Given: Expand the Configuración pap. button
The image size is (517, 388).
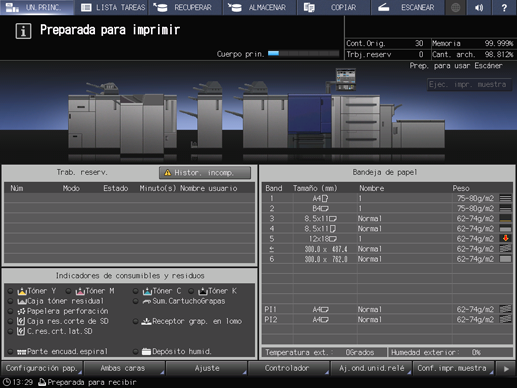Looking at the screenshot, I should (42, 368).
